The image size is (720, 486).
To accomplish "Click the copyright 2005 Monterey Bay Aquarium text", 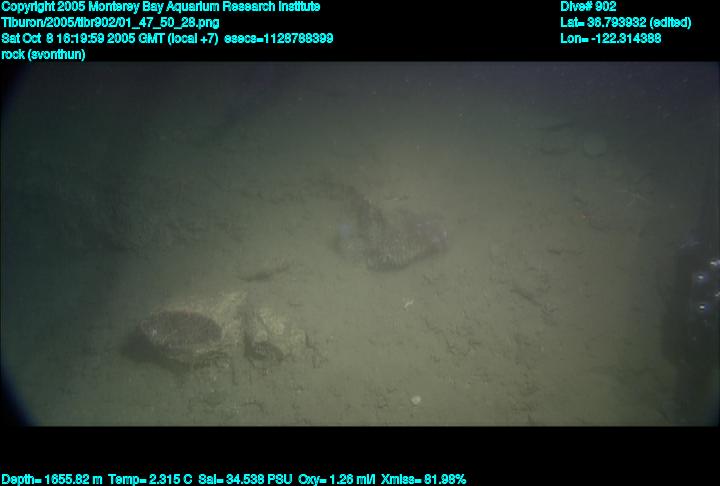I will coord(161,7).
